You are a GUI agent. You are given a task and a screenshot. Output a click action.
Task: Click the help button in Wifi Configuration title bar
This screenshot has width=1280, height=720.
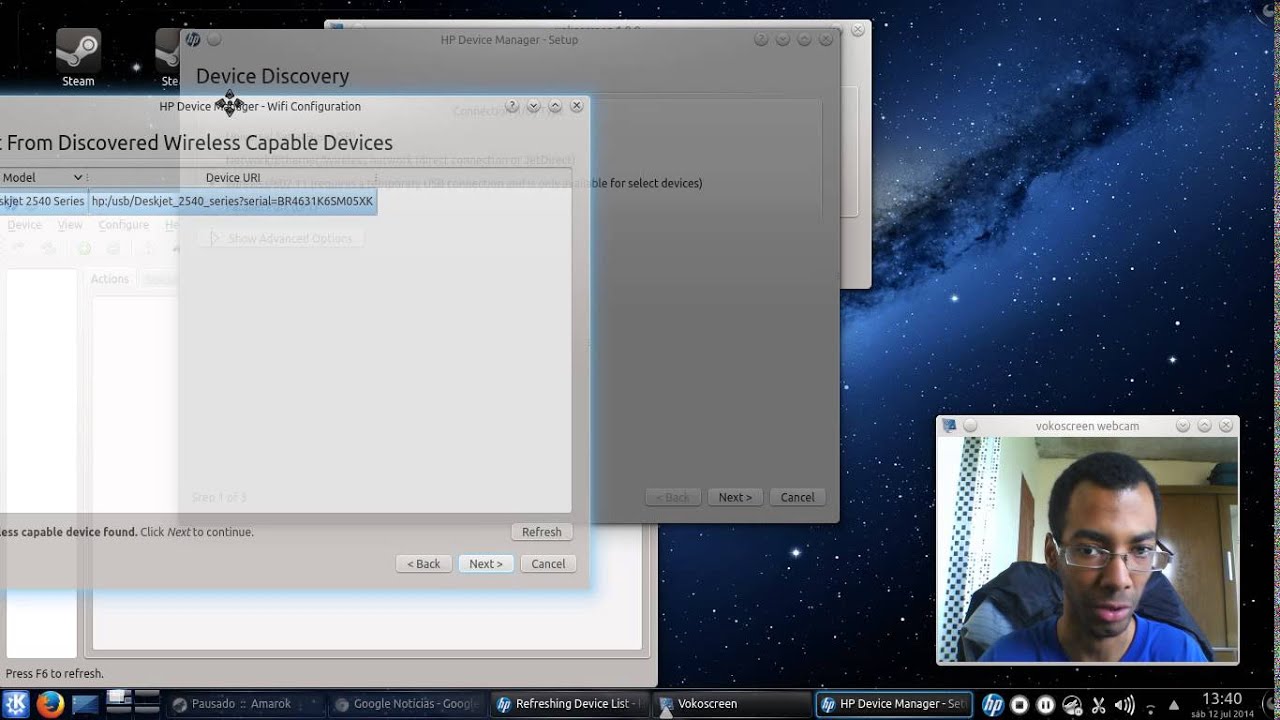click(512, 106)
